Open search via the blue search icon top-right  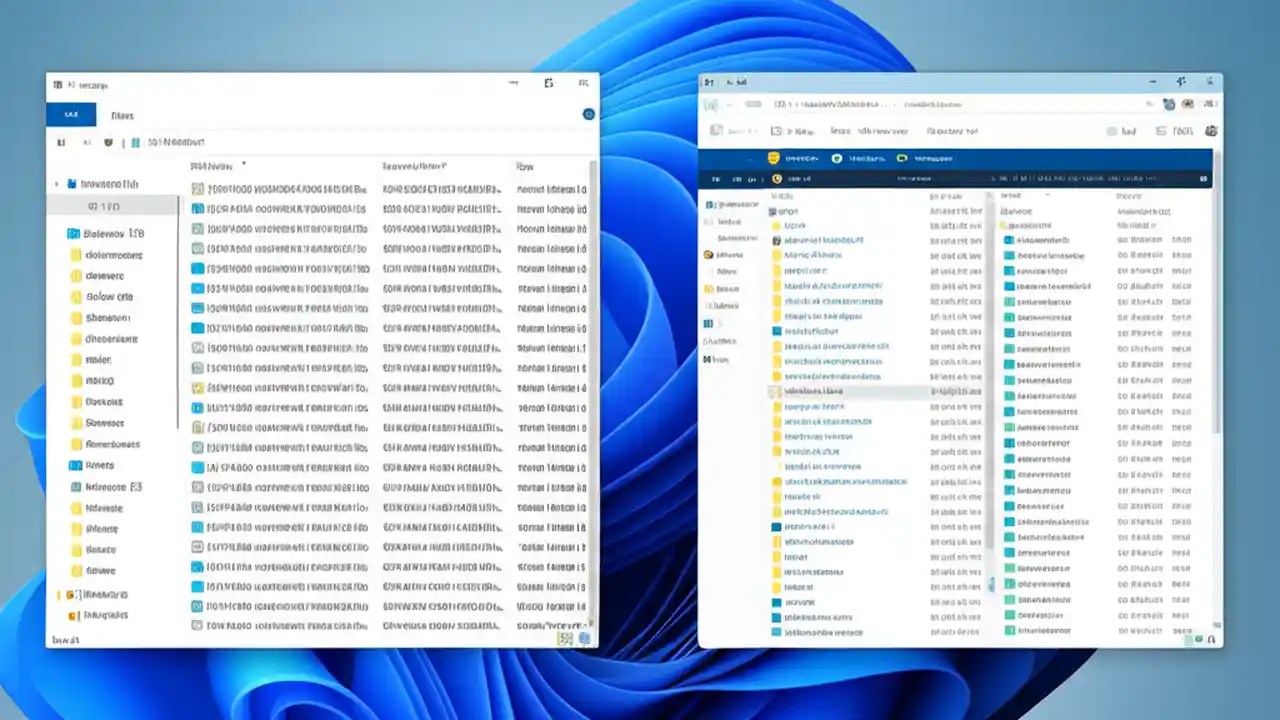tap(588, 113)
